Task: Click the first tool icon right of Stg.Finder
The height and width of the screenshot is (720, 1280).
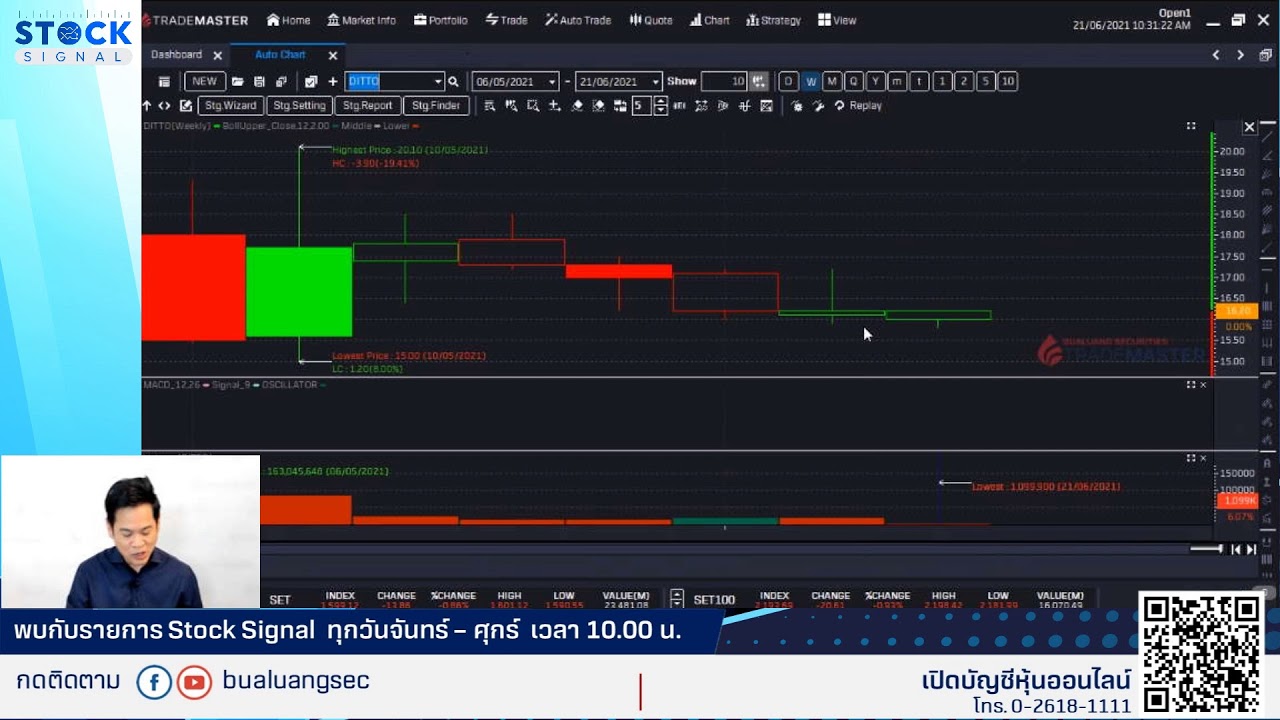Action: 489,106
